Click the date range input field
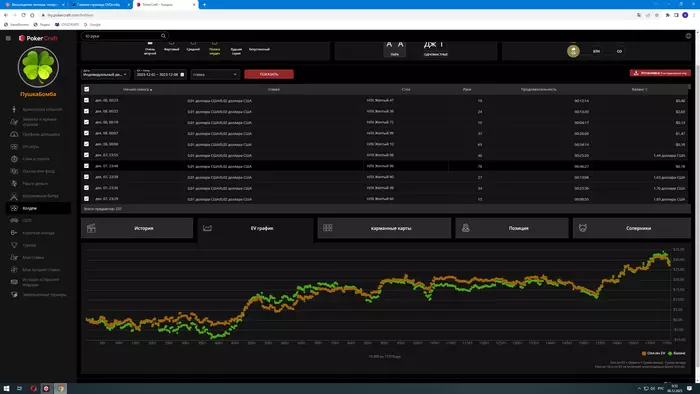700x394 pixels. pos(160,74)
